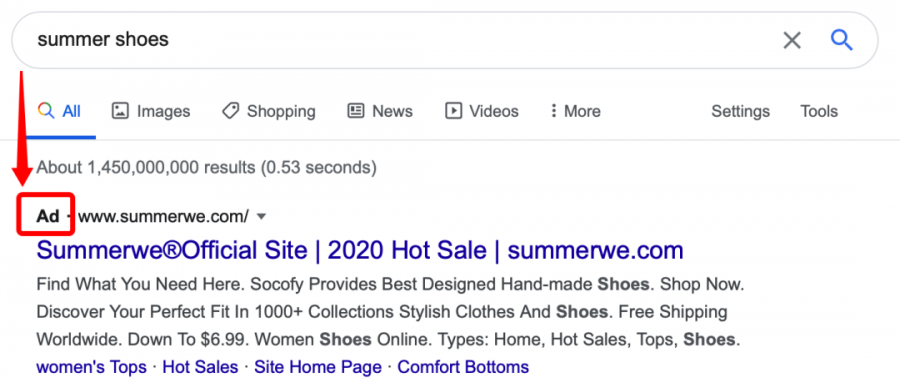Viewport: 900px width, 388px height.
Task: Open the women's Tops sitelink
Action: 91,367
